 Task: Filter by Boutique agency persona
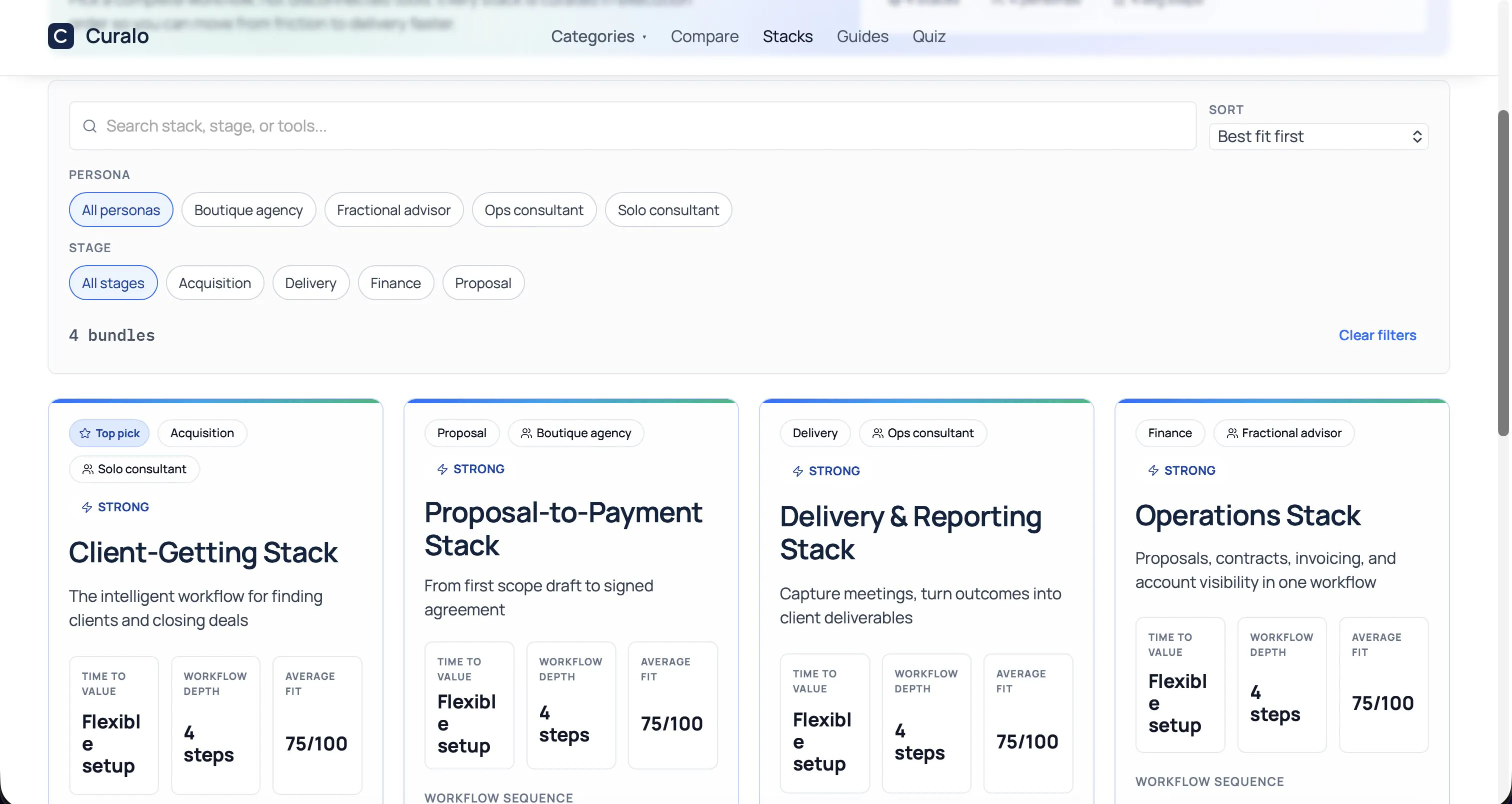[248, 210]
